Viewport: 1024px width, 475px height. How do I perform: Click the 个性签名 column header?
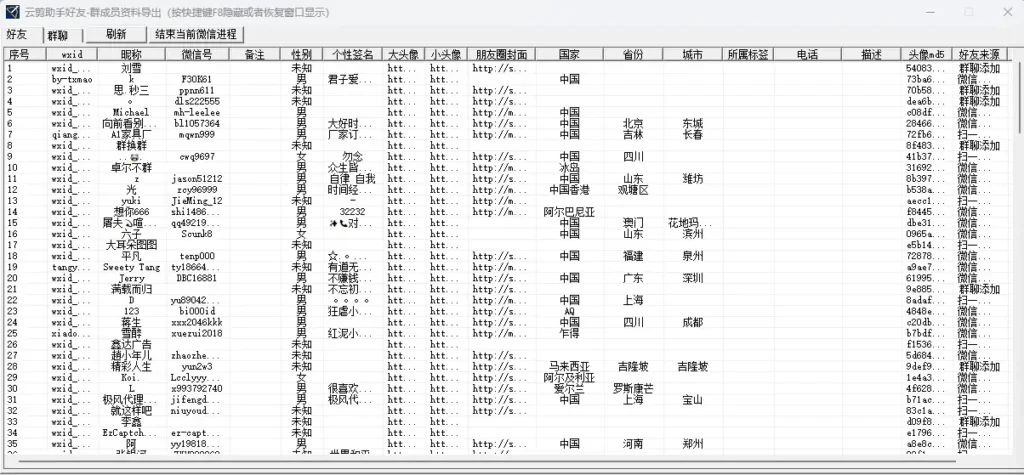pyautogui.click(x=353, y=54)
